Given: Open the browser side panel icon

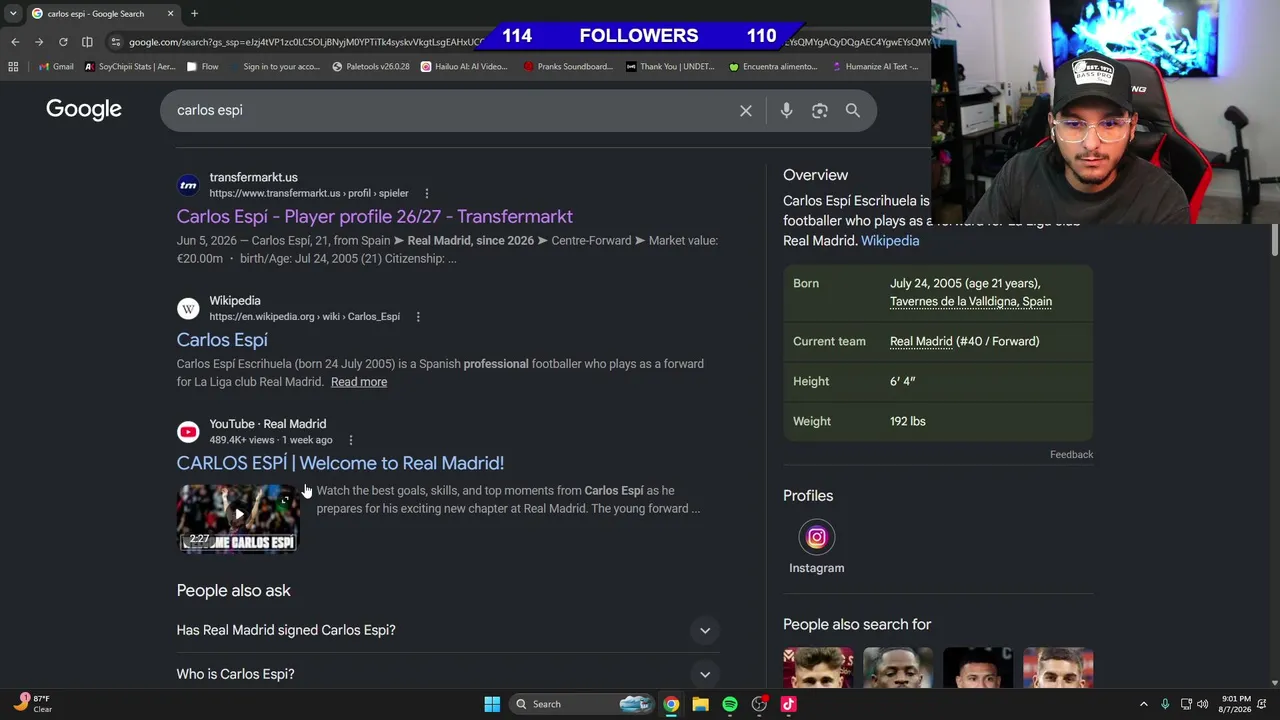Looking at the screenshot, I should pos(87,42).
